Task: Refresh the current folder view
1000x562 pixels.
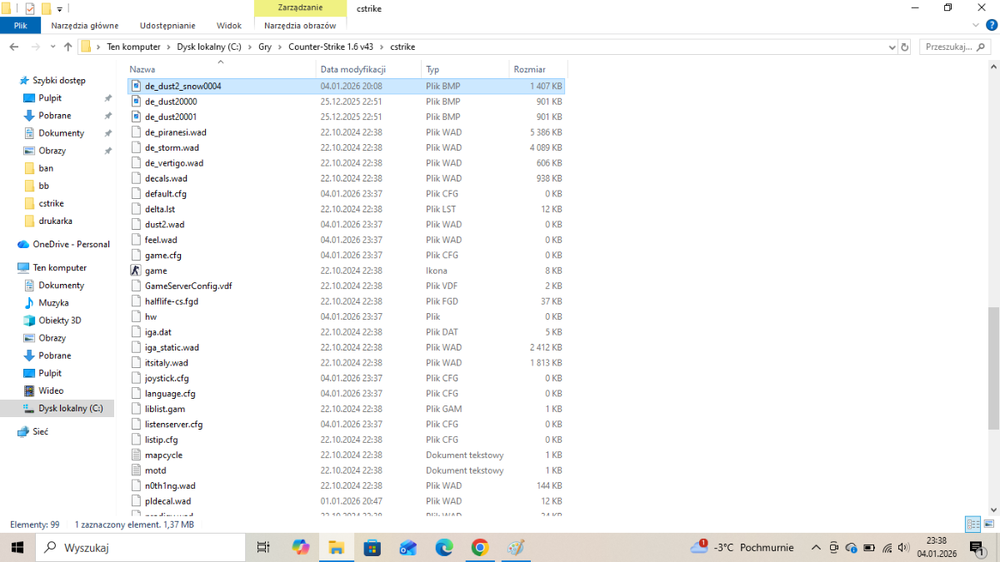Action: (905, 47)
